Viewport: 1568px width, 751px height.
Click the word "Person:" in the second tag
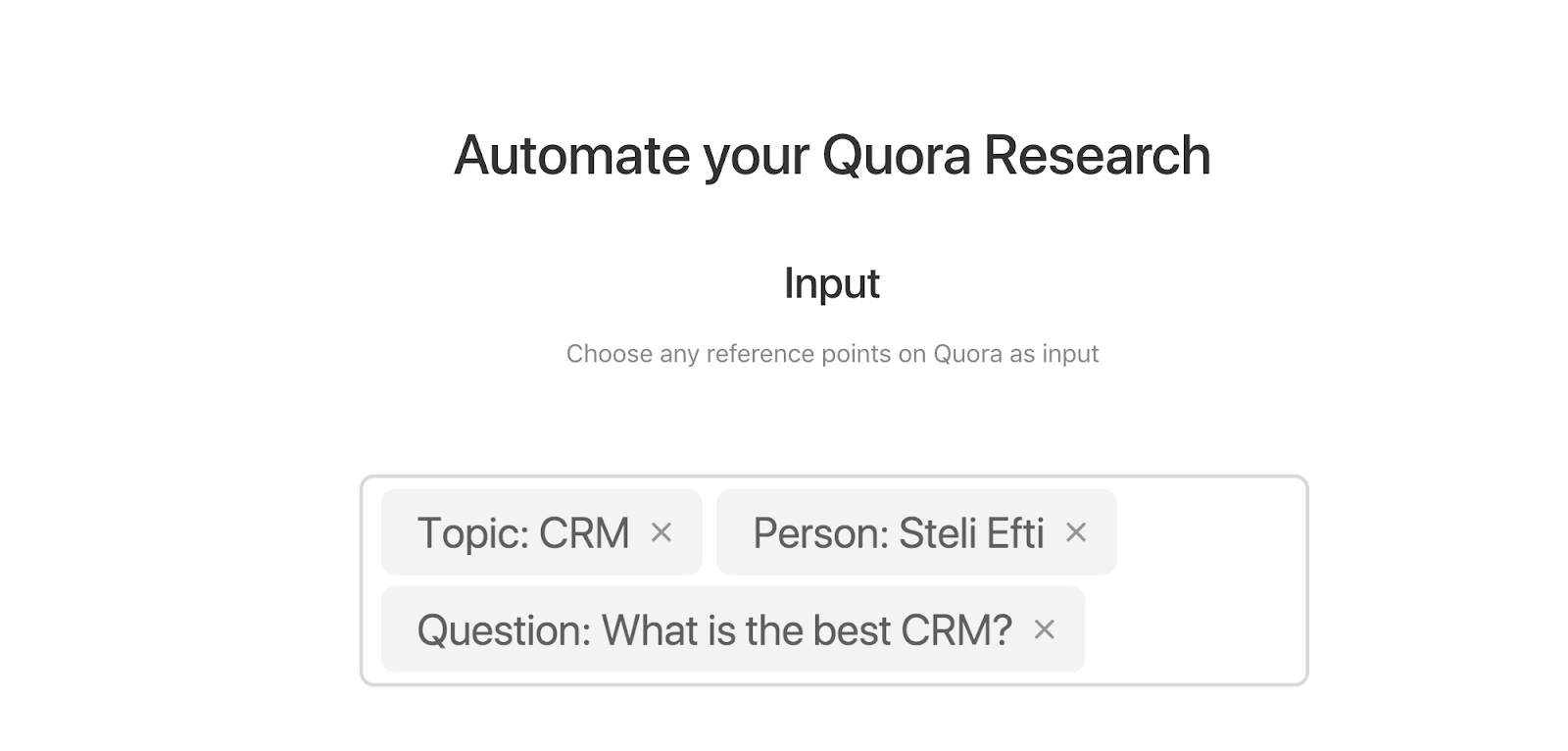pos(820,533)
